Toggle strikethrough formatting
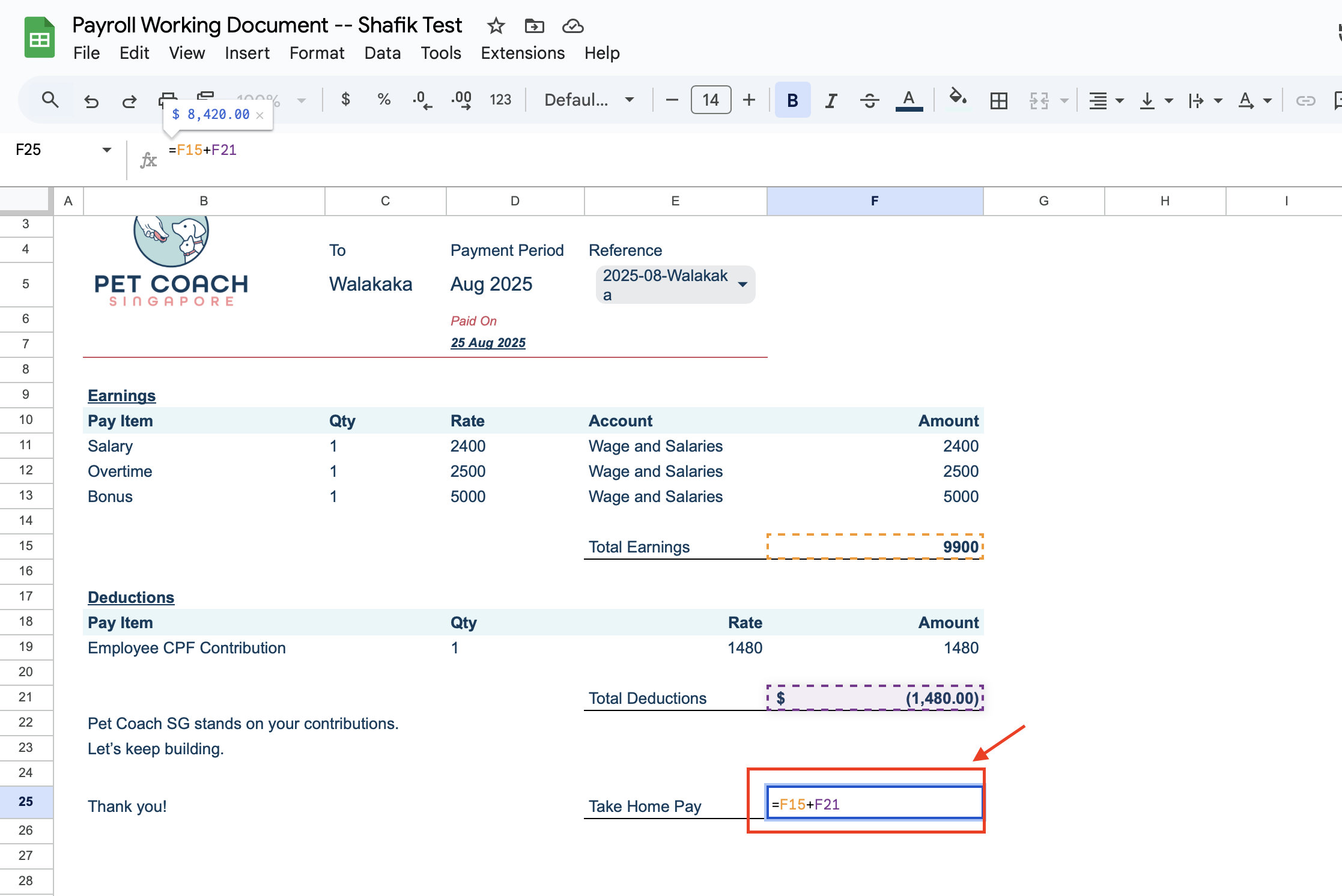 869,100
